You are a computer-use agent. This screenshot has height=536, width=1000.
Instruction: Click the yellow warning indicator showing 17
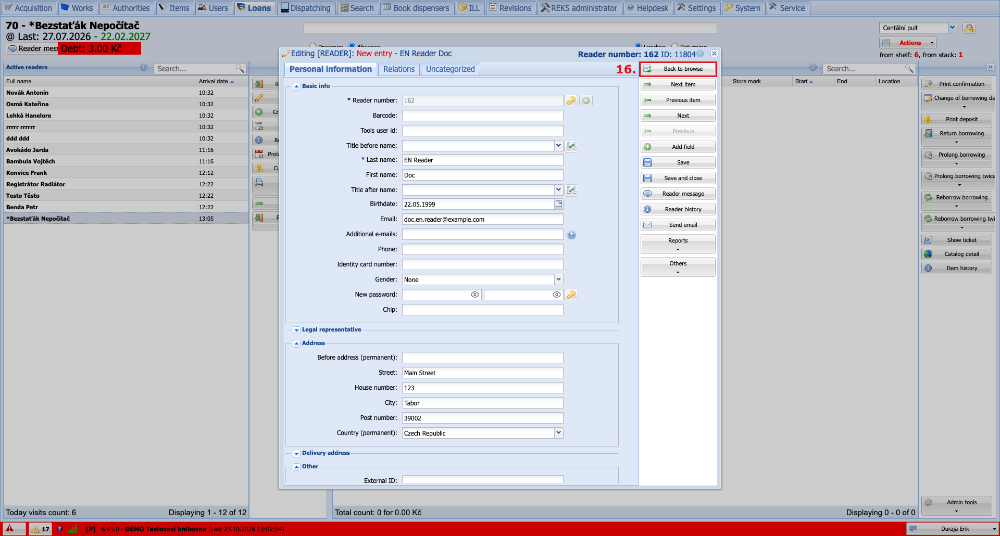tap(41, 529)
